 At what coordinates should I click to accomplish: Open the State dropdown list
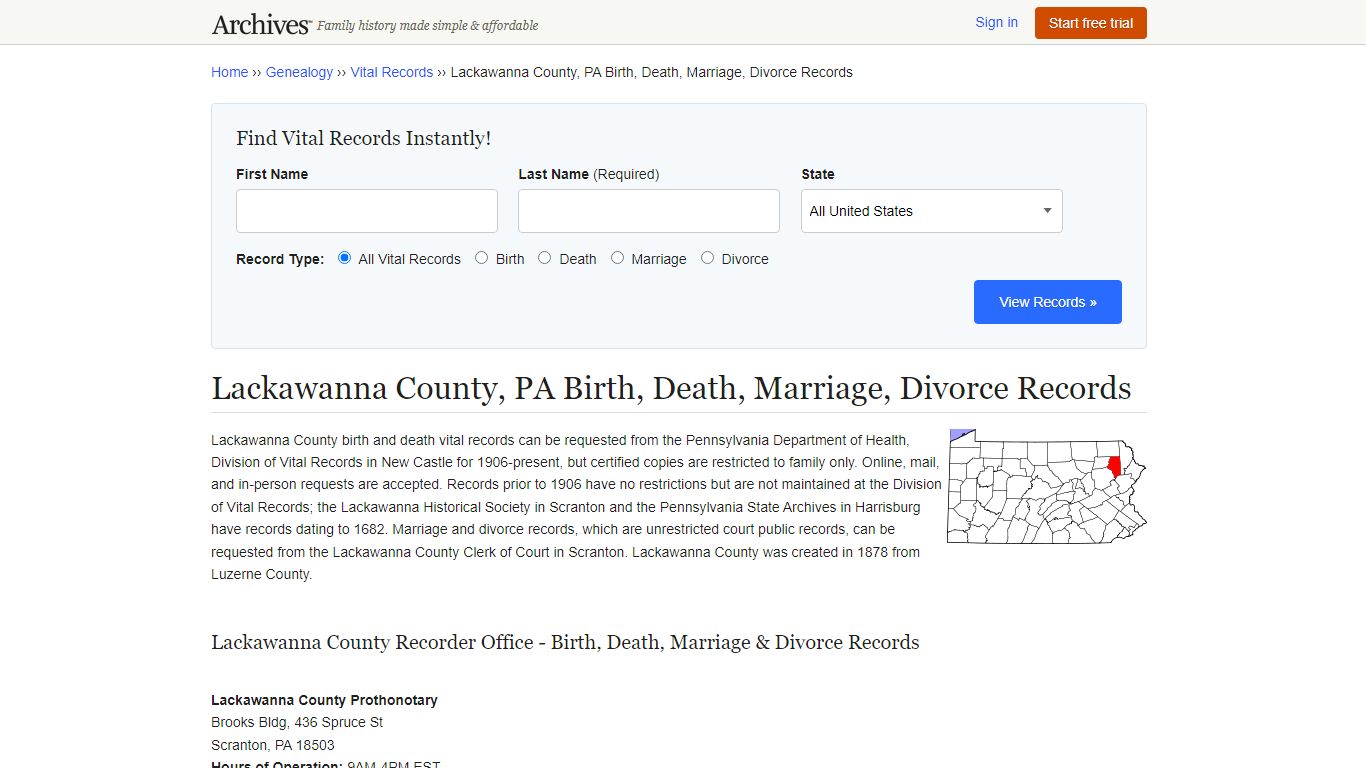click(x=932, y=211)
